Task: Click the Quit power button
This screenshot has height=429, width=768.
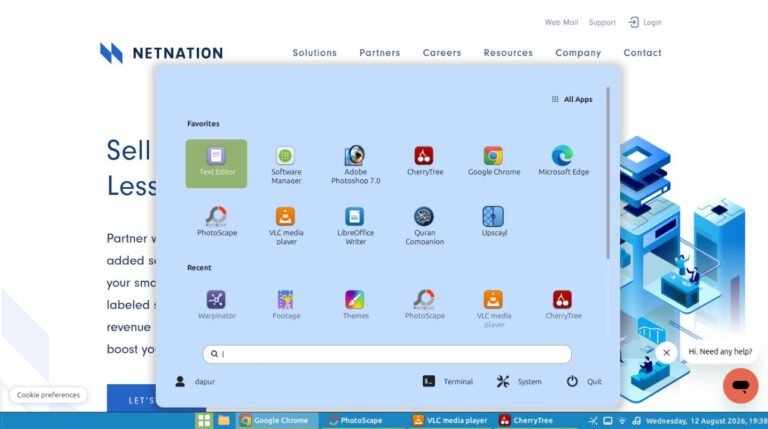Action: click(584, 381)
